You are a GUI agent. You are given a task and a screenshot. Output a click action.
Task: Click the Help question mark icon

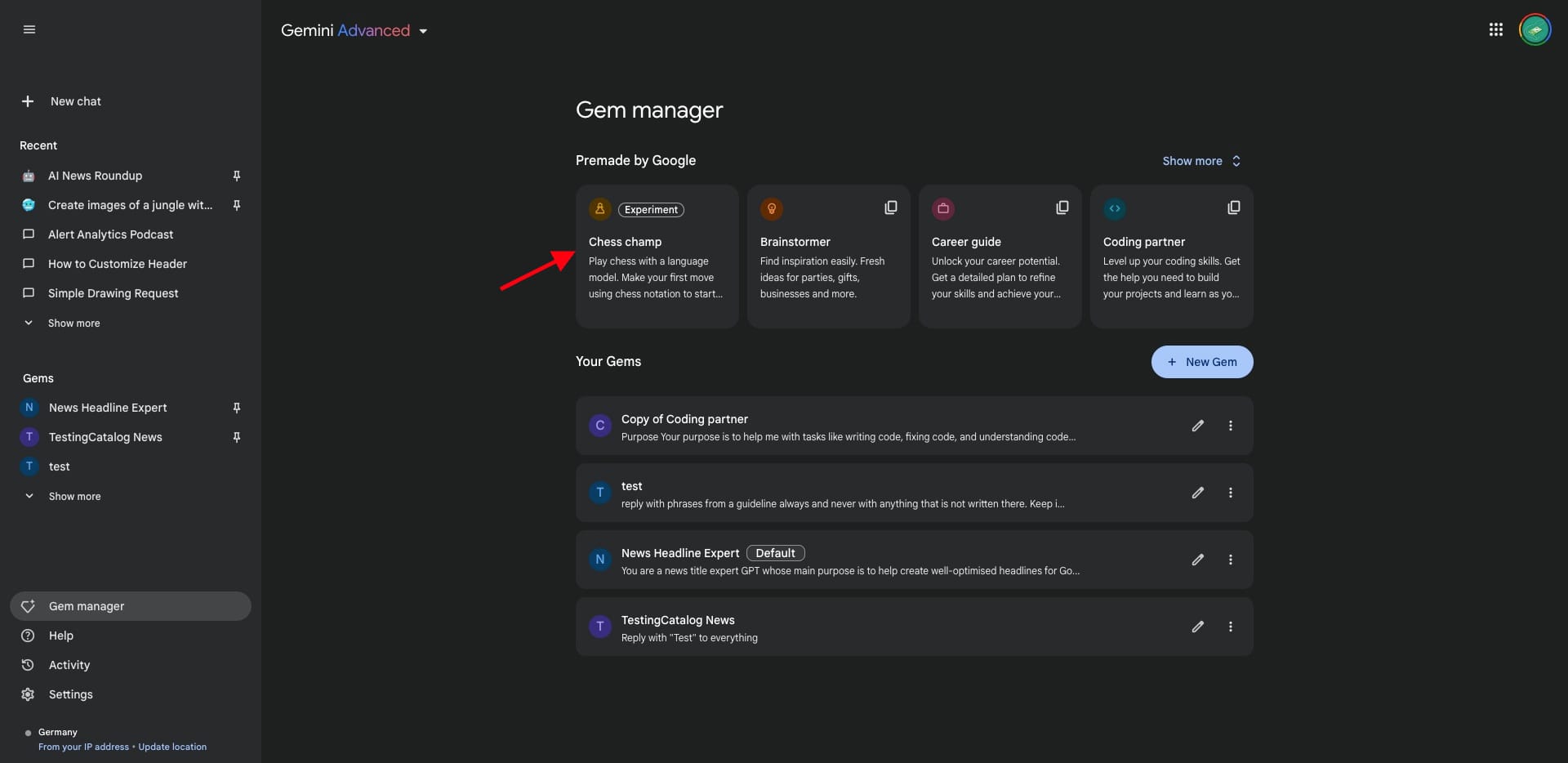(28, 636)
